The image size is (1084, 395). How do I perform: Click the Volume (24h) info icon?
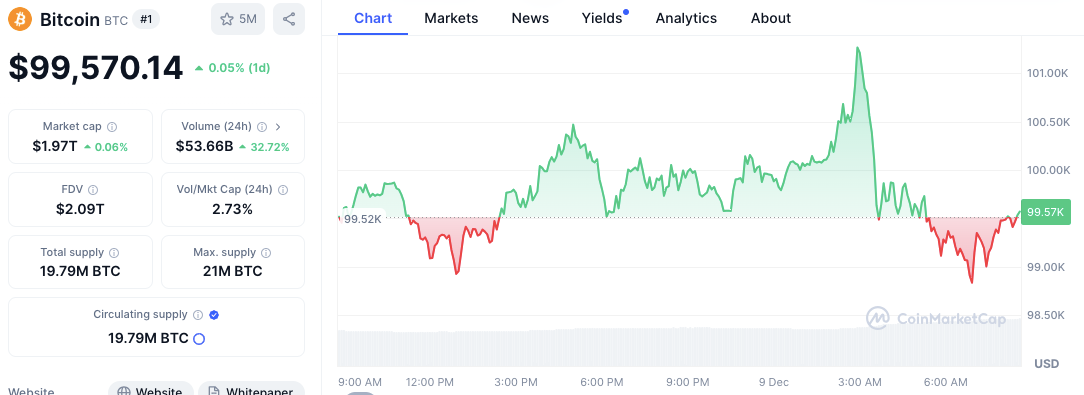click(262, 127)
